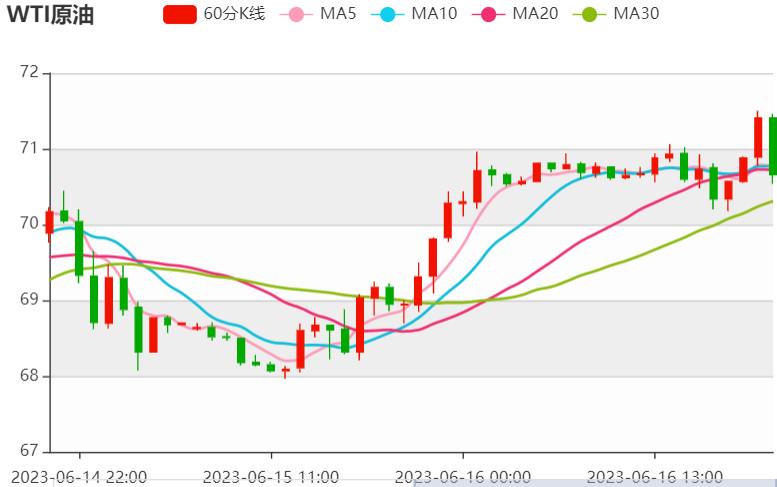777x487 pixels.
Task: Click the green MA30 legend line marker
Action: coord(589,14)
